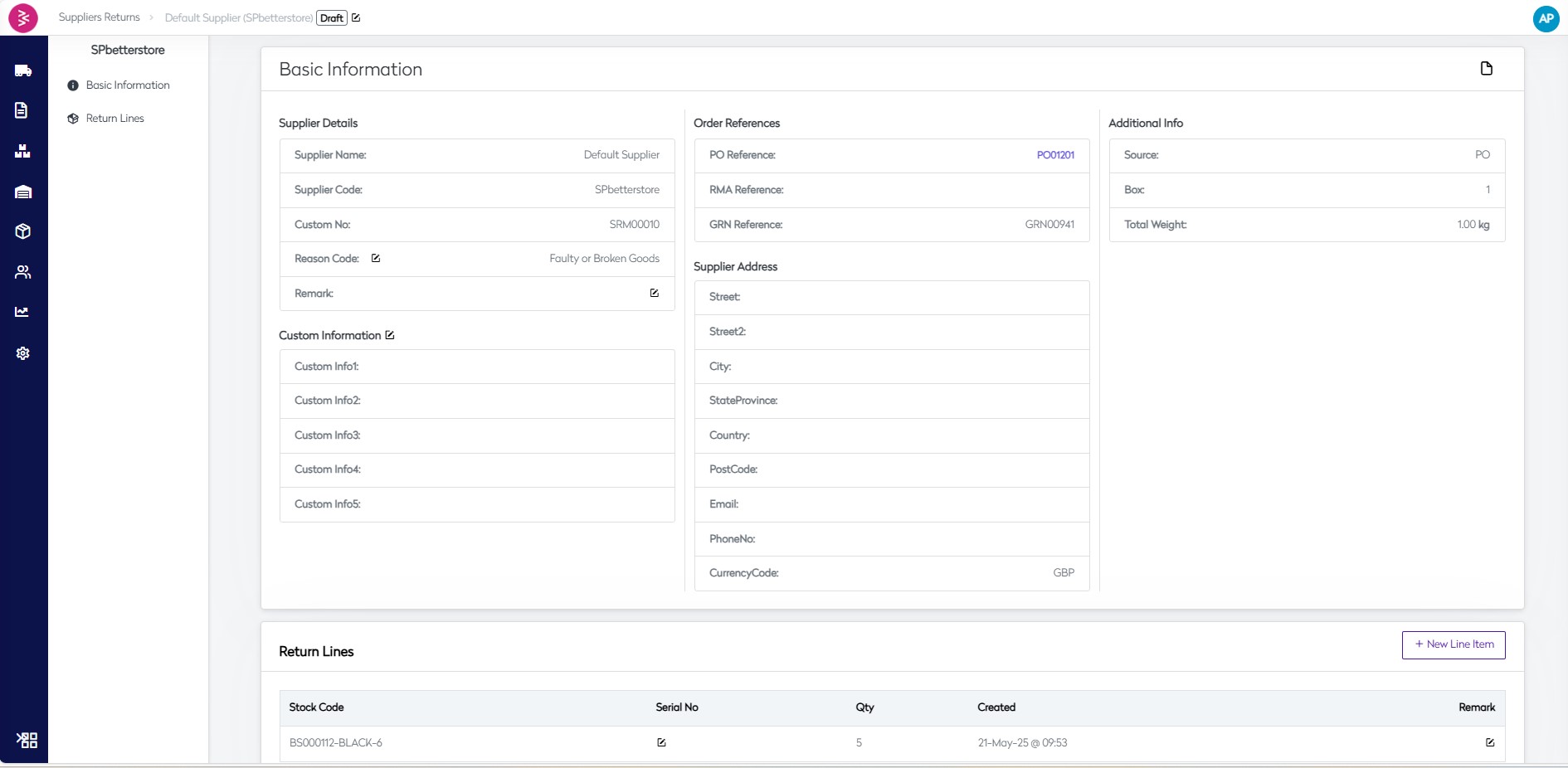Jump to Return Lines section

pyautogui.click(x=114, y=119)
